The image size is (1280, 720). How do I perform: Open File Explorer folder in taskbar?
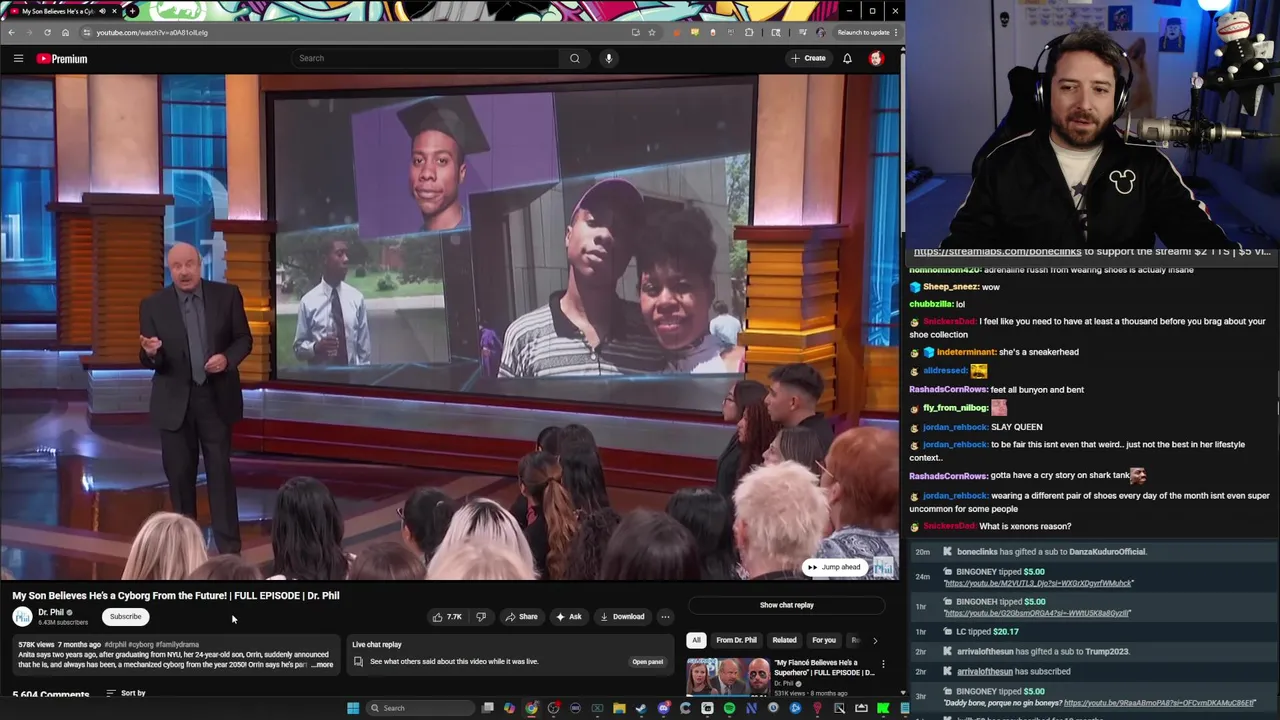pos(619,708)
